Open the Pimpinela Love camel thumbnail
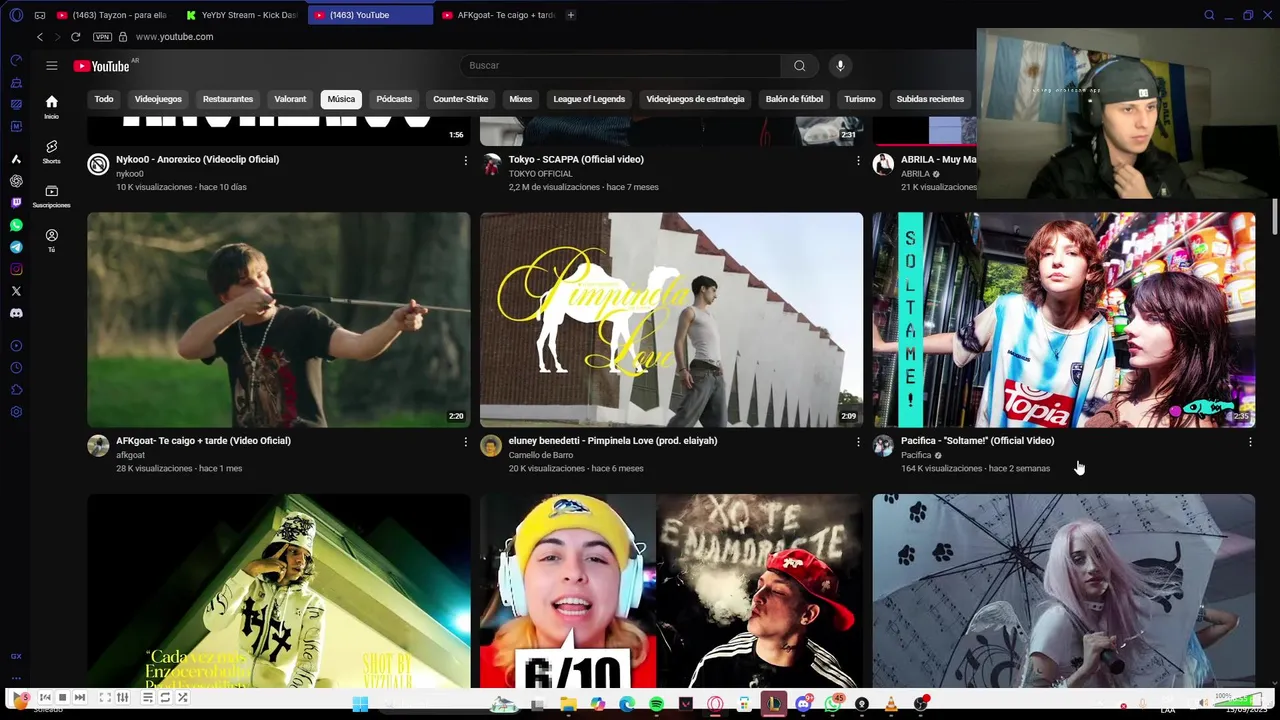Image resolution: width=1280 pixels, height=720 pixels. (x=671, y=320)
